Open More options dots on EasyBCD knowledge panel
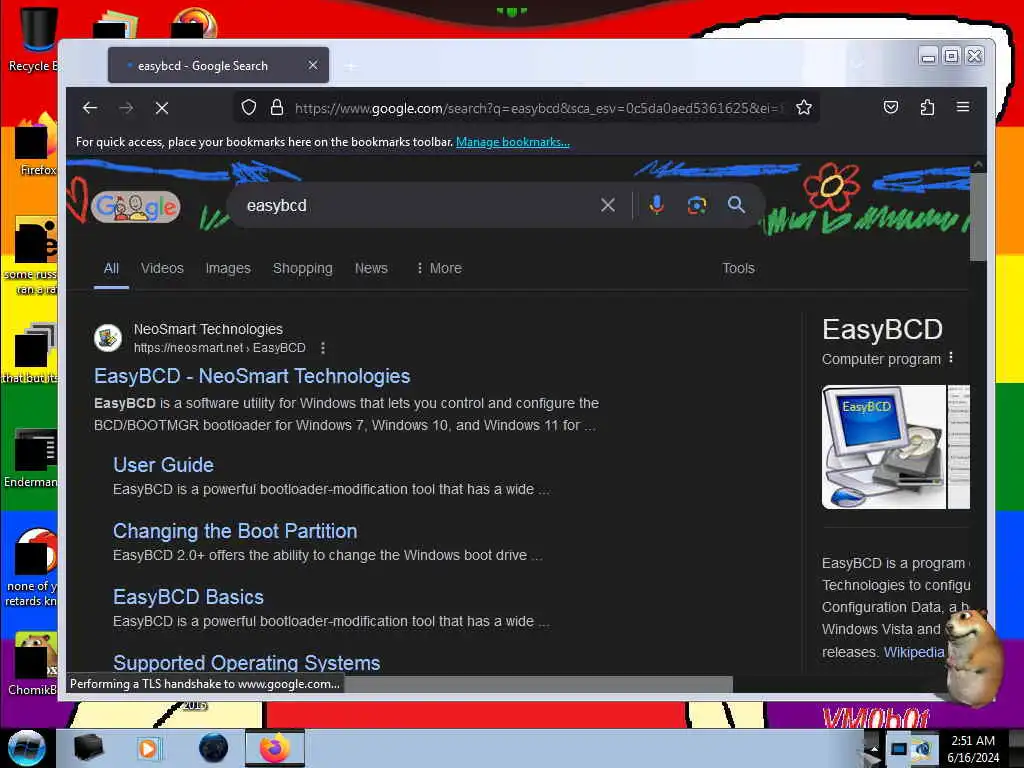The height and width of the screenshot is (768, 1024). click(951, 358)
